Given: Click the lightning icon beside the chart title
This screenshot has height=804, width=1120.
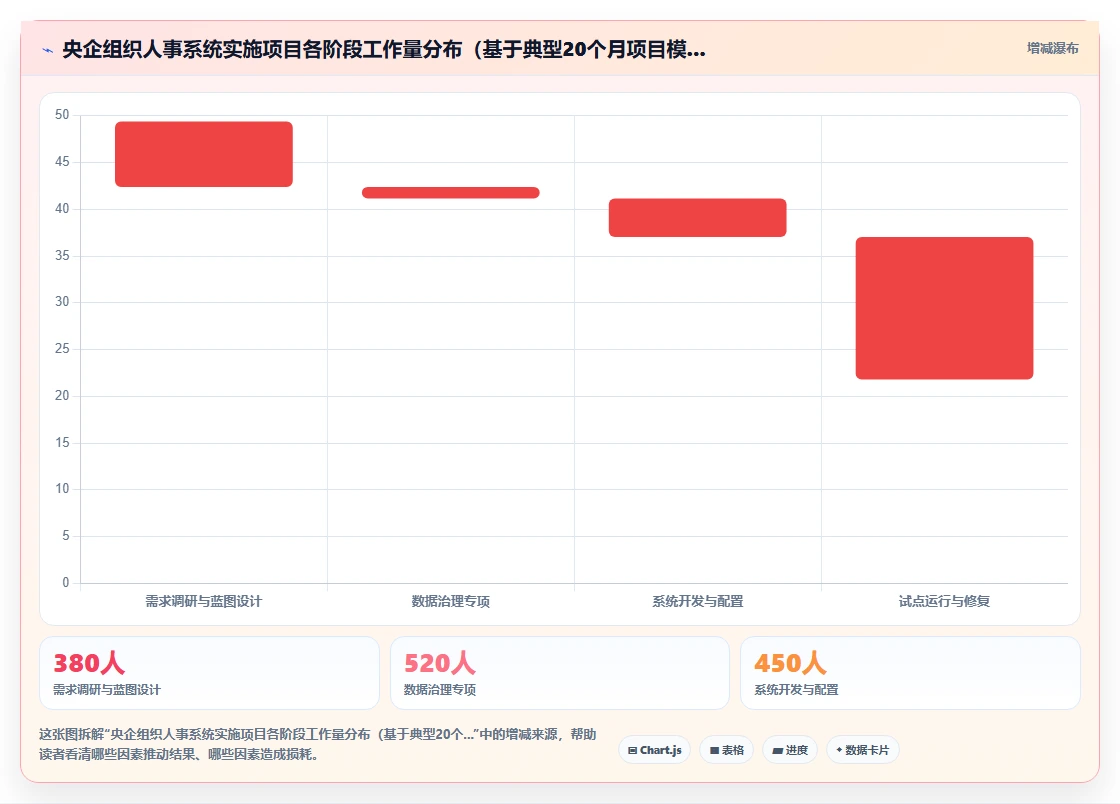Looking at the screenshot, I should pyautogui.click(x=48, y=50).
